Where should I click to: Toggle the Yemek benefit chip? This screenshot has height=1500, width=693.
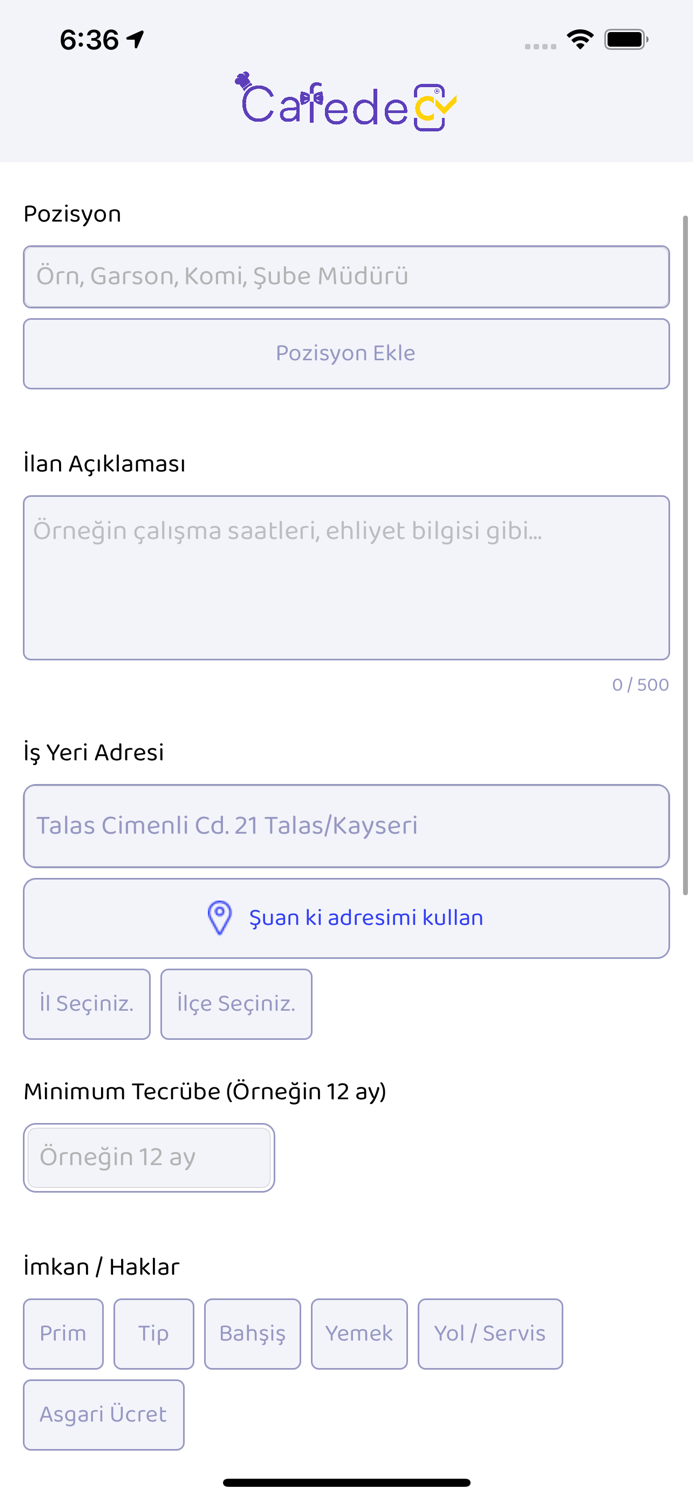359,1333
